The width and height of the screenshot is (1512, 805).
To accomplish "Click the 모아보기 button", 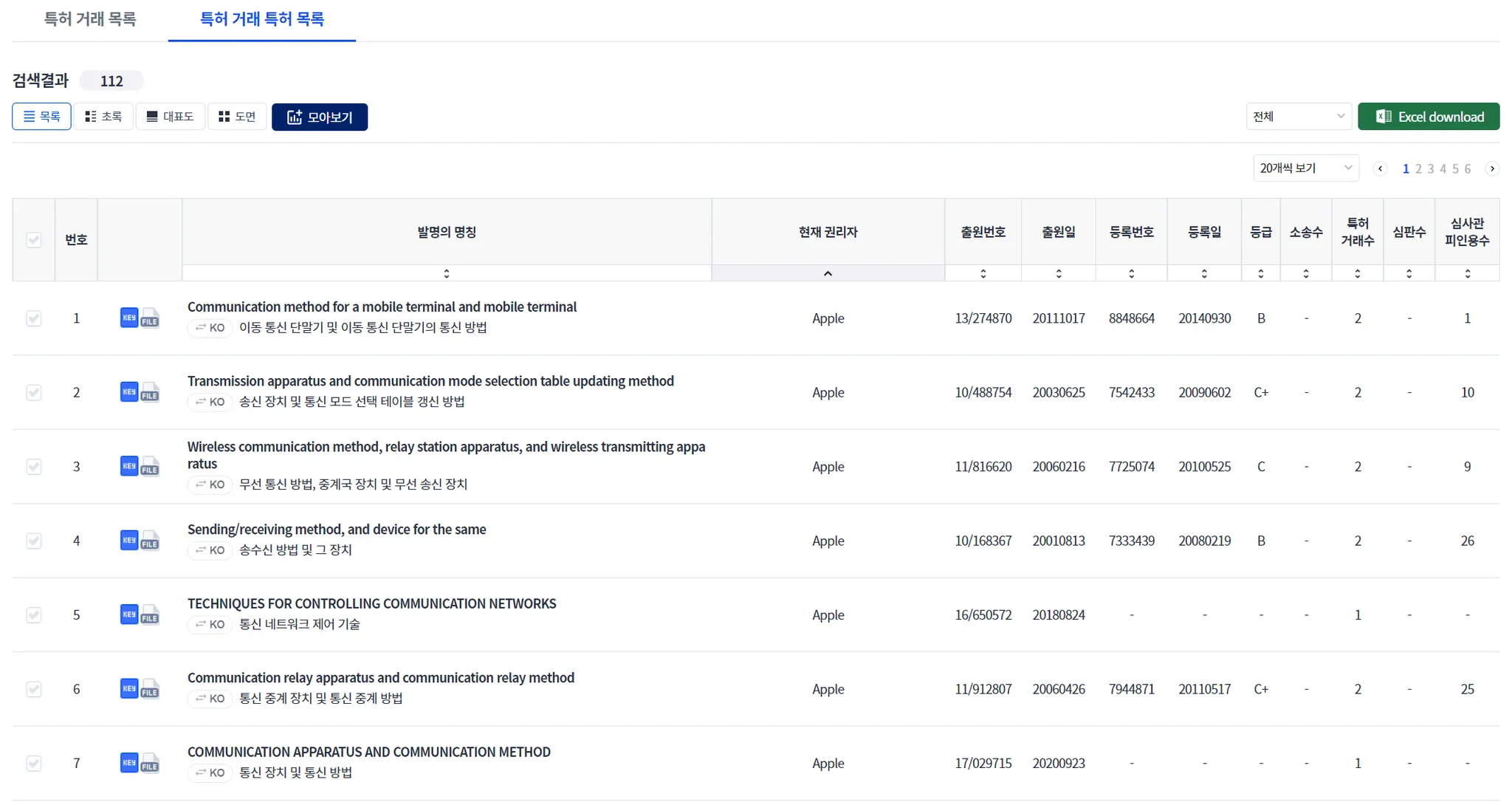I will [320, 117].
